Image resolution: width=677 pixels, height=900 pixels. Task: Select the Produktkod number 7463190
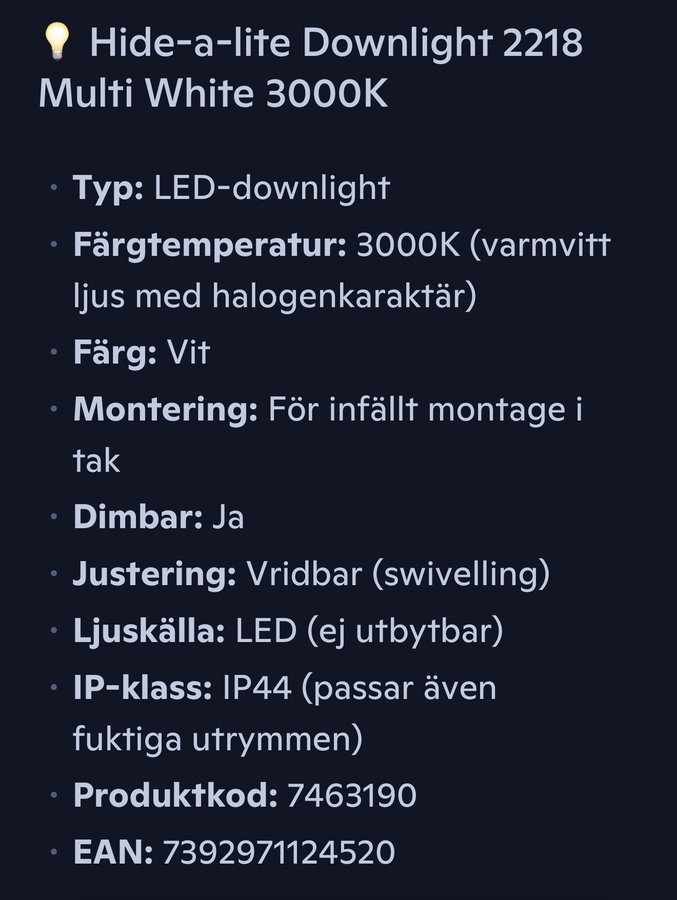351,796
